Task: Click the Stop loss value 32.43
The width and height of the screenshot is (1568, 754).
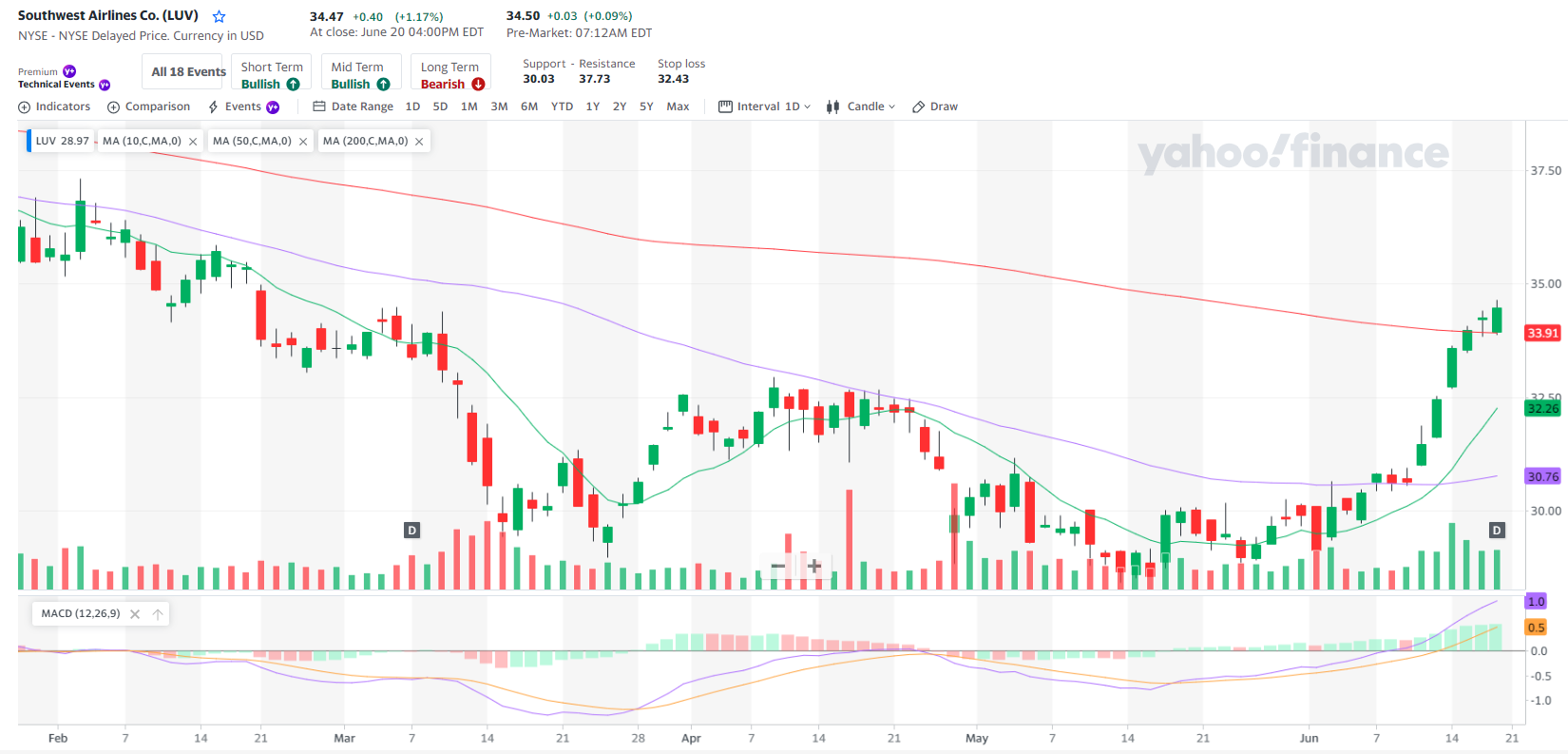Action: (x=674, y=79)
